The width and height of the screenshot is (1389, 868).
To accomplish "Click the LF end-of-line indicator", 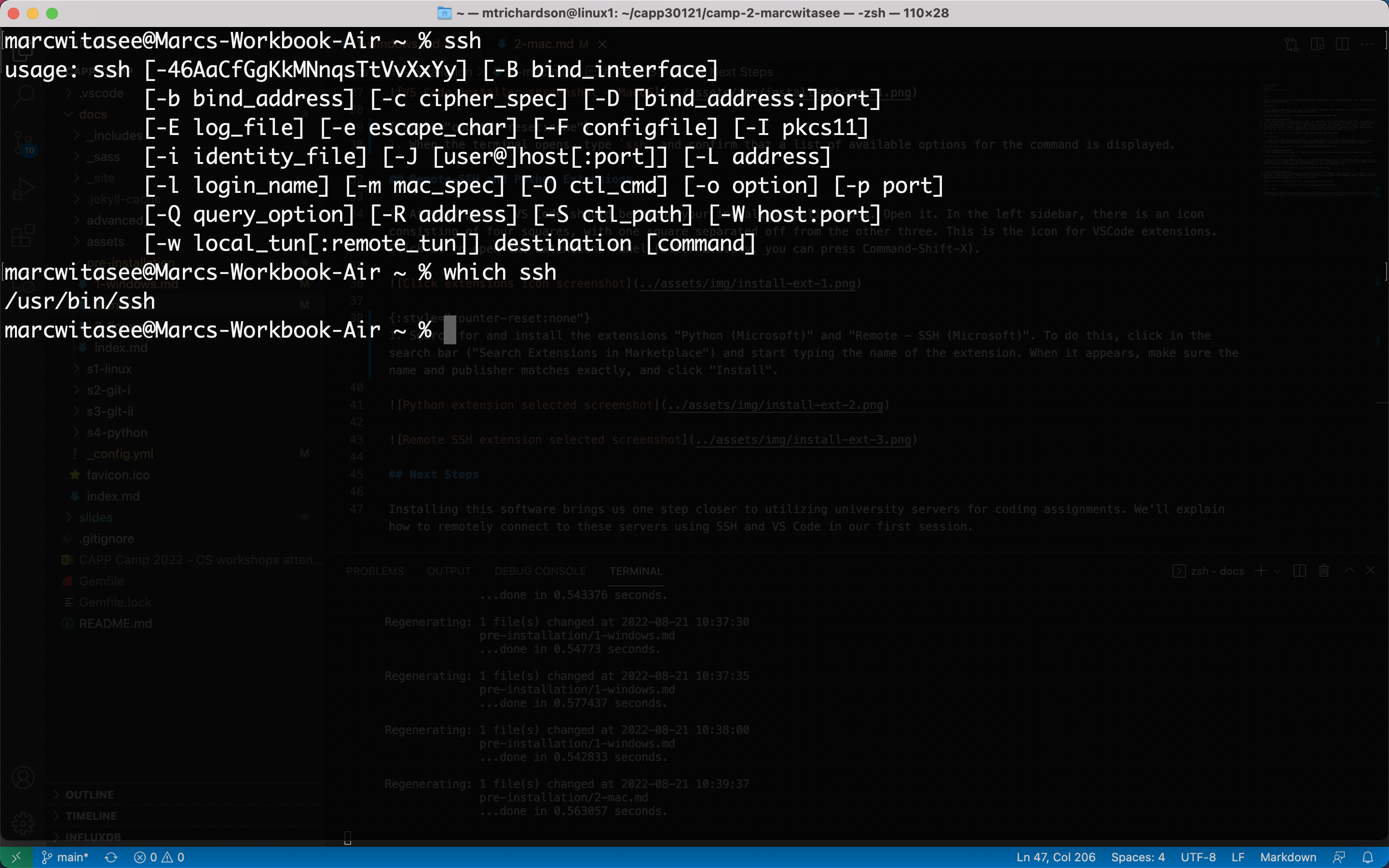I will pyautogui.click(x=1238, y=857).
